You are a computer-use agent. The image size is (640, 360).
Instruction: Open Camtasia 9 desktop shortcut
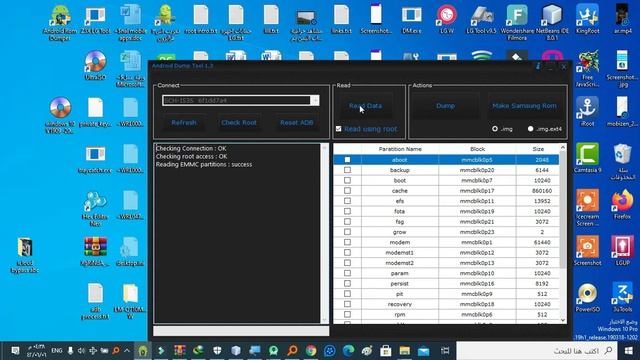point(587,158)
